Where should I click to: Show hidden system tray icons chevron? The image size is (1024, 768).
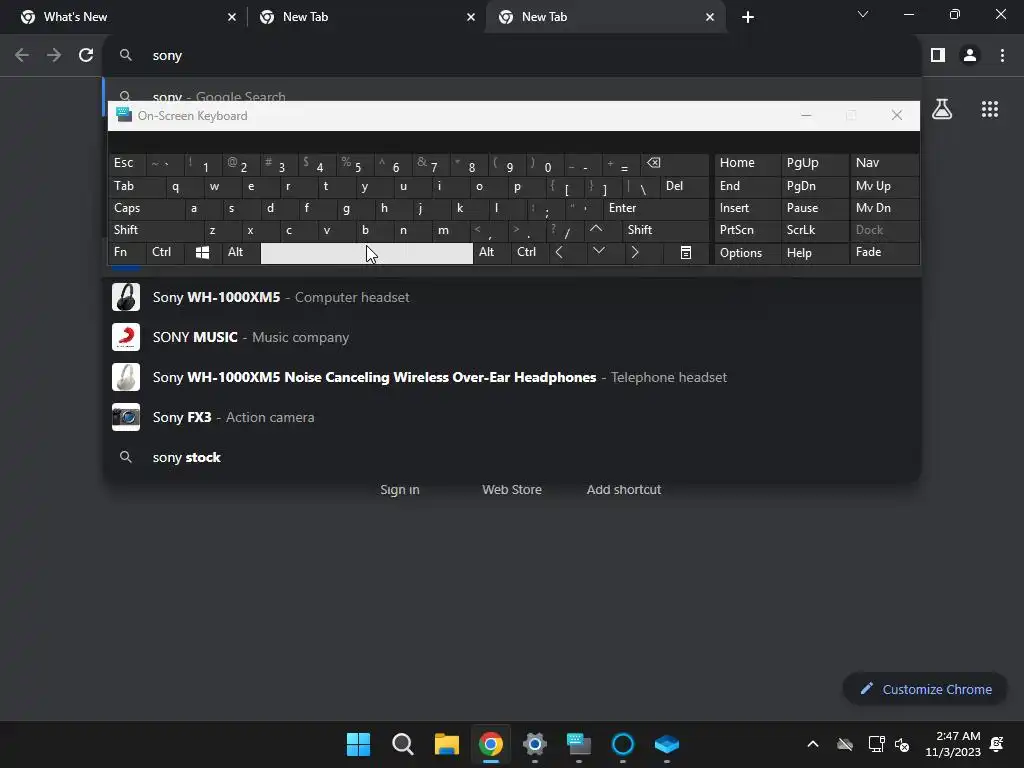click(x=812, y=744)
